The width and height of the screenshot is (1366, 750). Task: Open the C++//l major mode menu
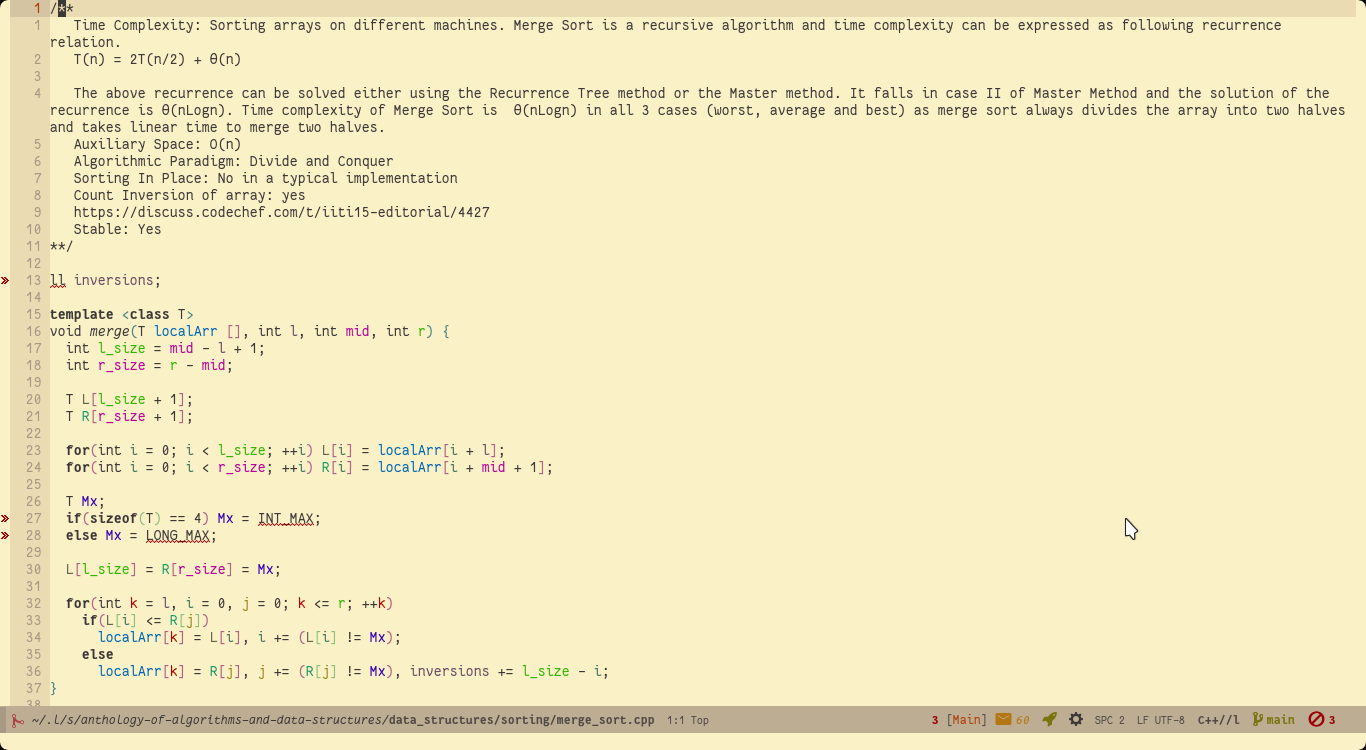1218,720
